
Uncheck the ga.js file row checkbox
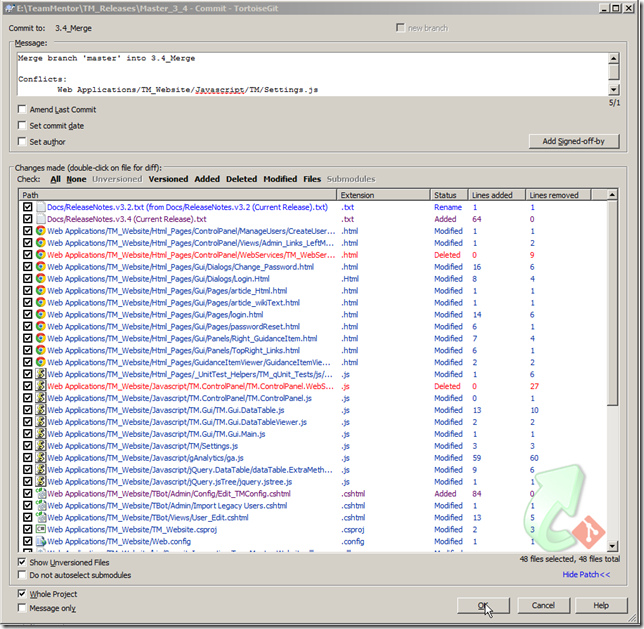(x=28, y=457)
